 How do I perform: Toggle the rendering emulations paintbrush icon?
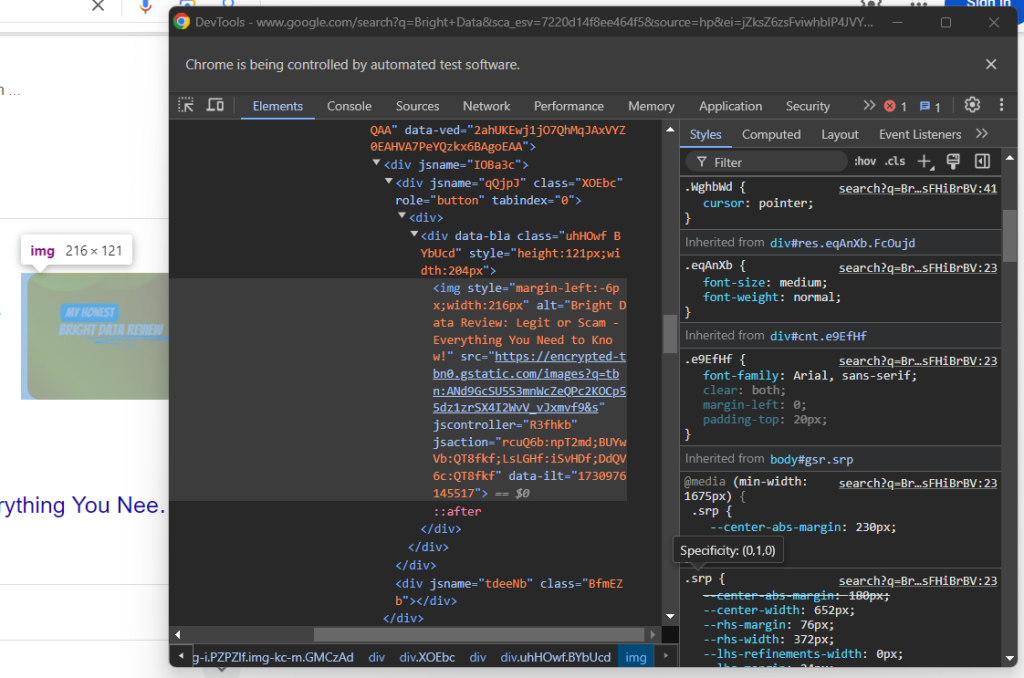pyautogui.click(x=953, y=162)
